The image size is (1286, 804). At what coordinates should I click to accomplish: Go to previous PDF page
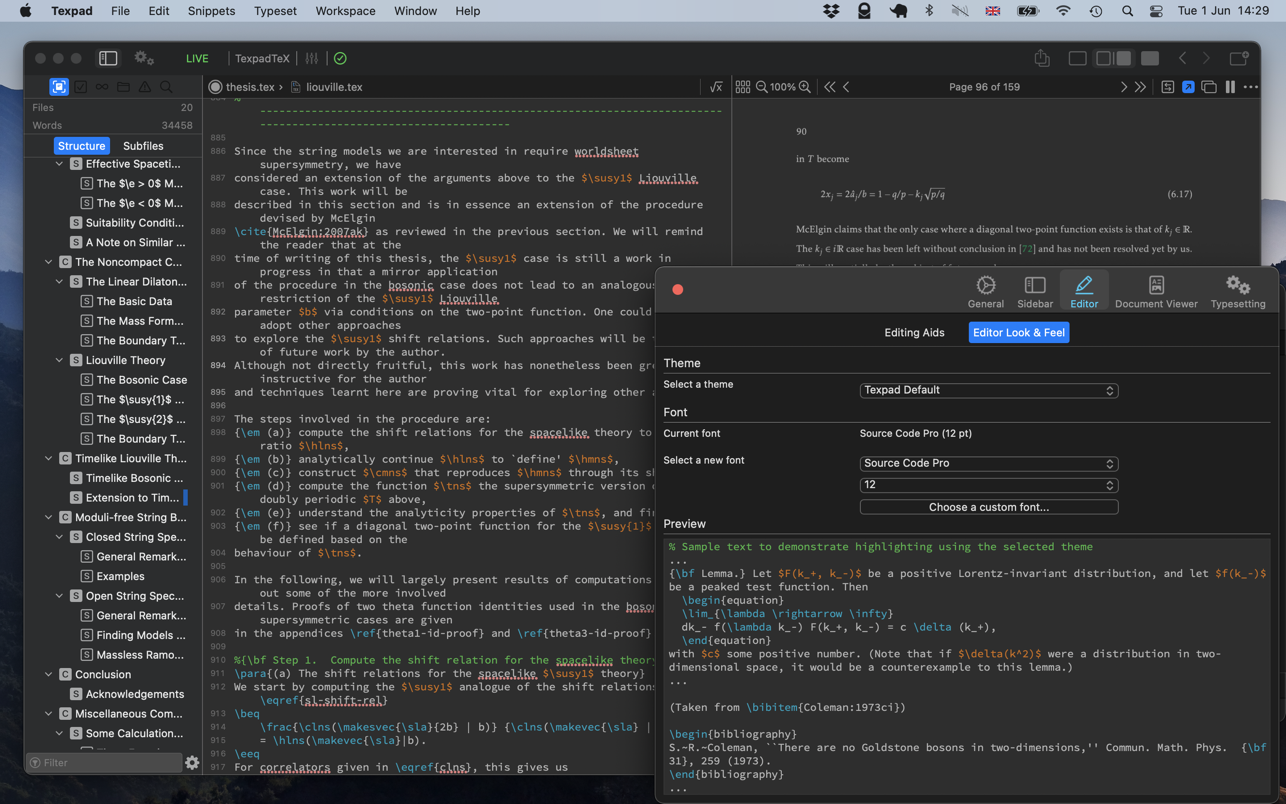click(847, 87)
